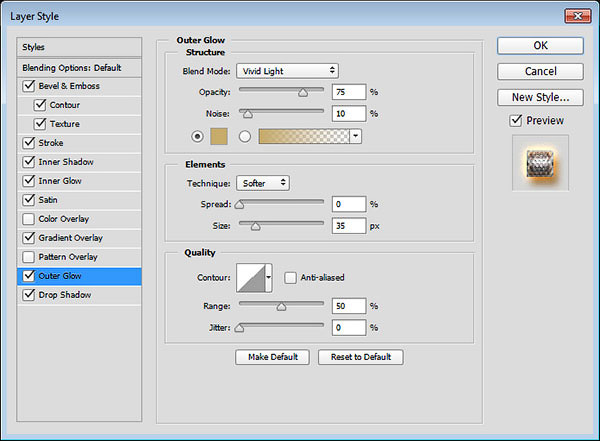Click Reset to Default button
The height and width of the screenshot is (441, 600).
(x=361, y=357)
